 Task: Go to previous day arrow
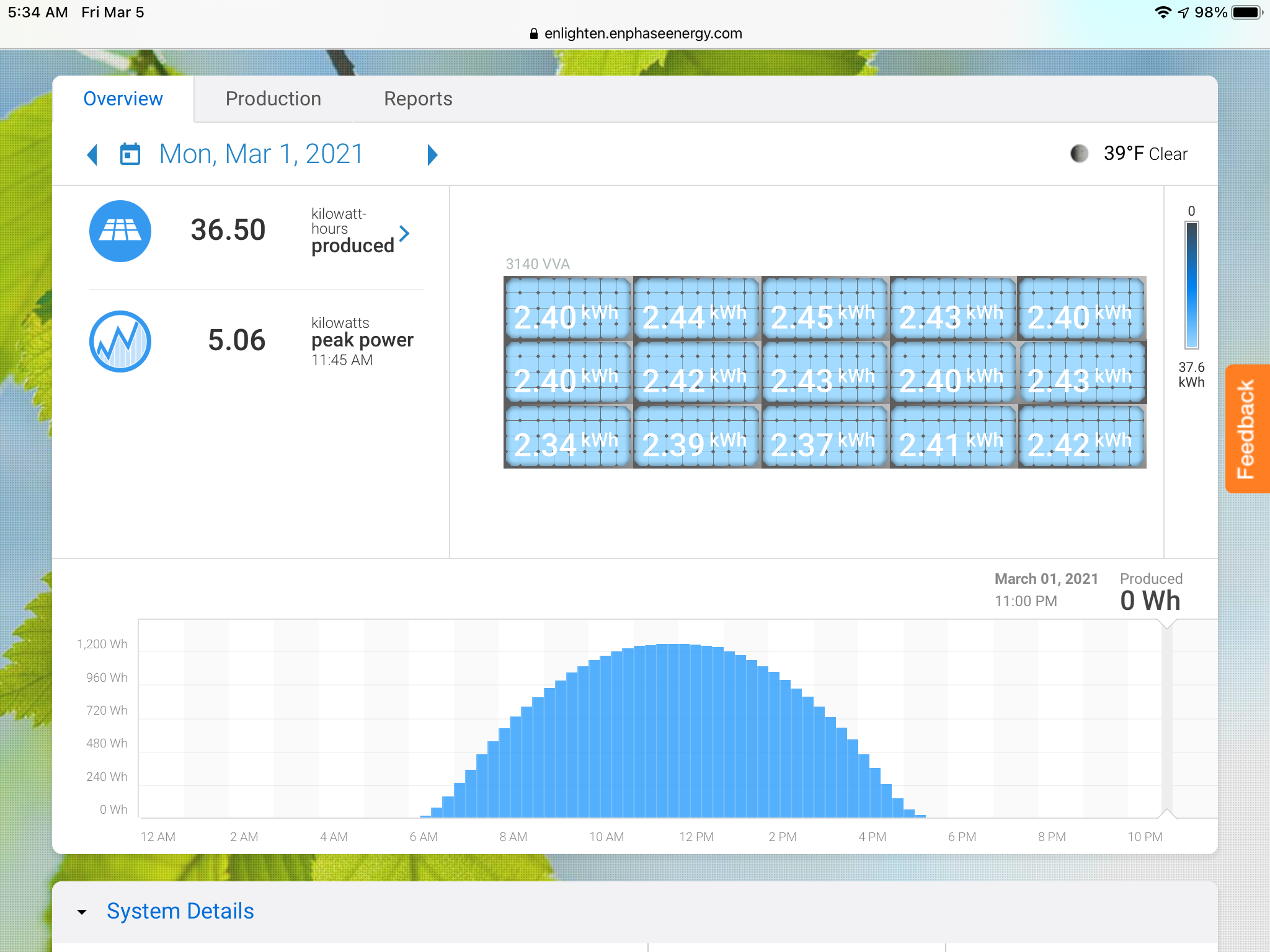coord(92,154)
